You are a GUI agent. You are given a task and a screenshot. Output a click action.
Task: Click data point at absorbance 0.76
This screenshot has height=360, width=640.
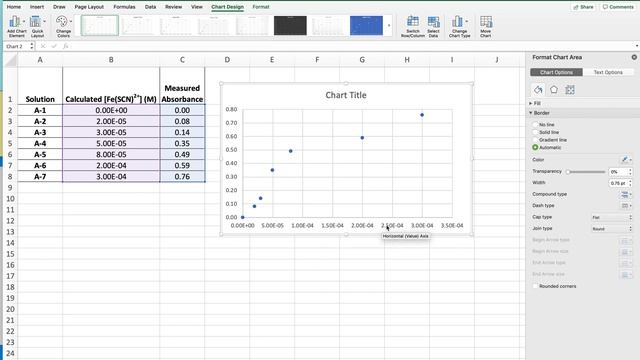pos(422,115)
